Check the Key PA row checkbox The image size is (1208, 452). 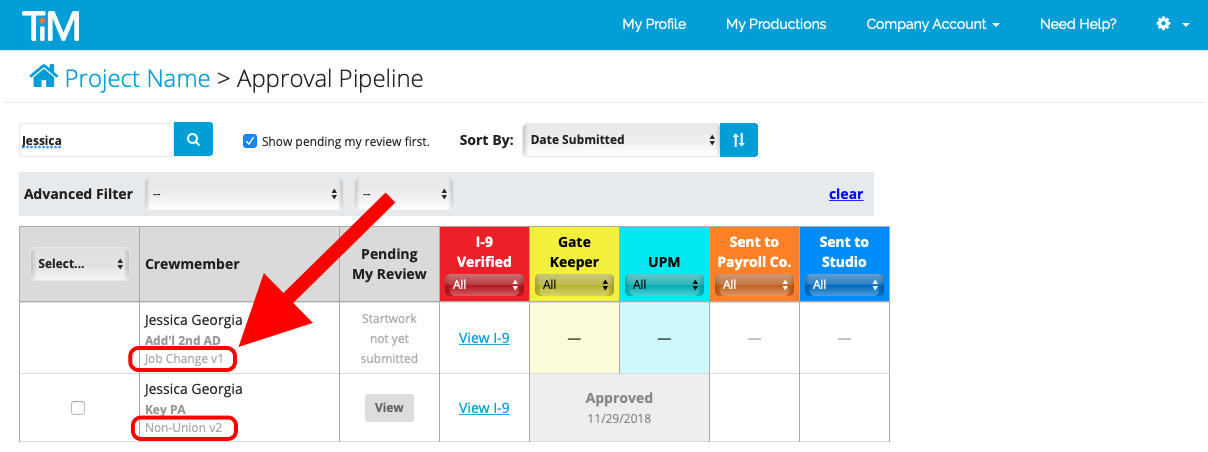click(78, 408)
